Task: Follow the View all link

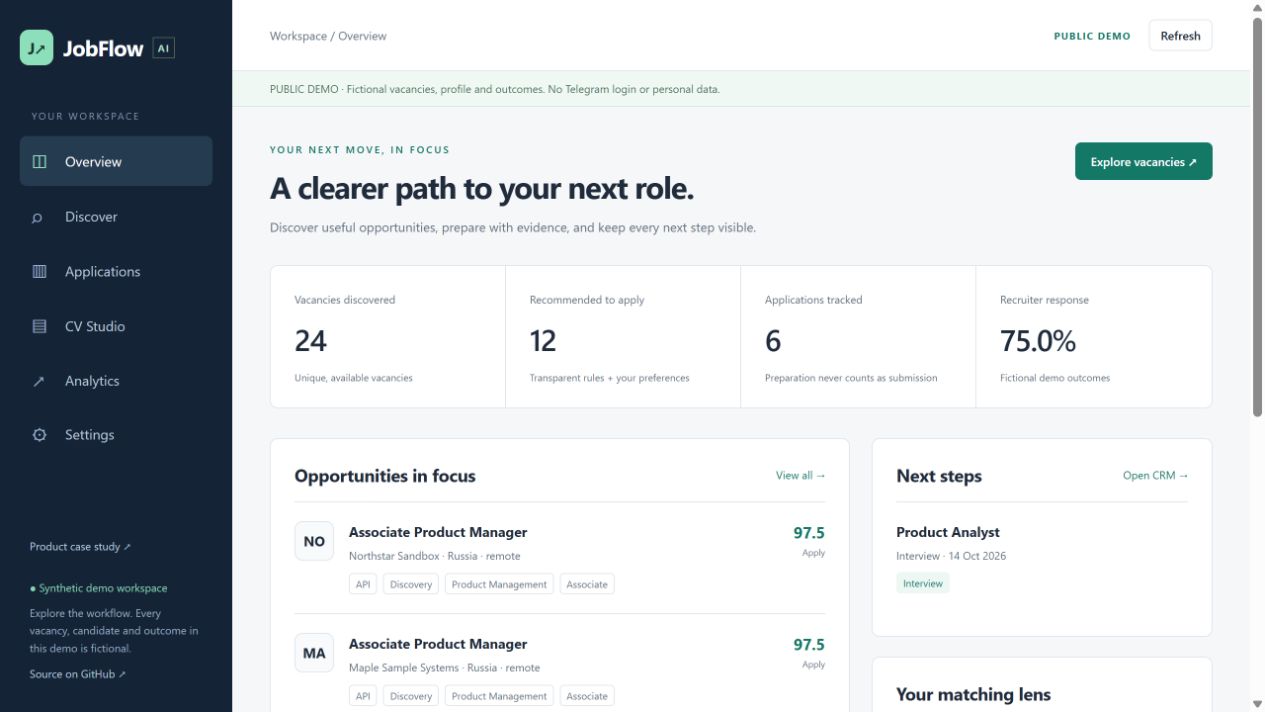Action: [x=801, y=476]
